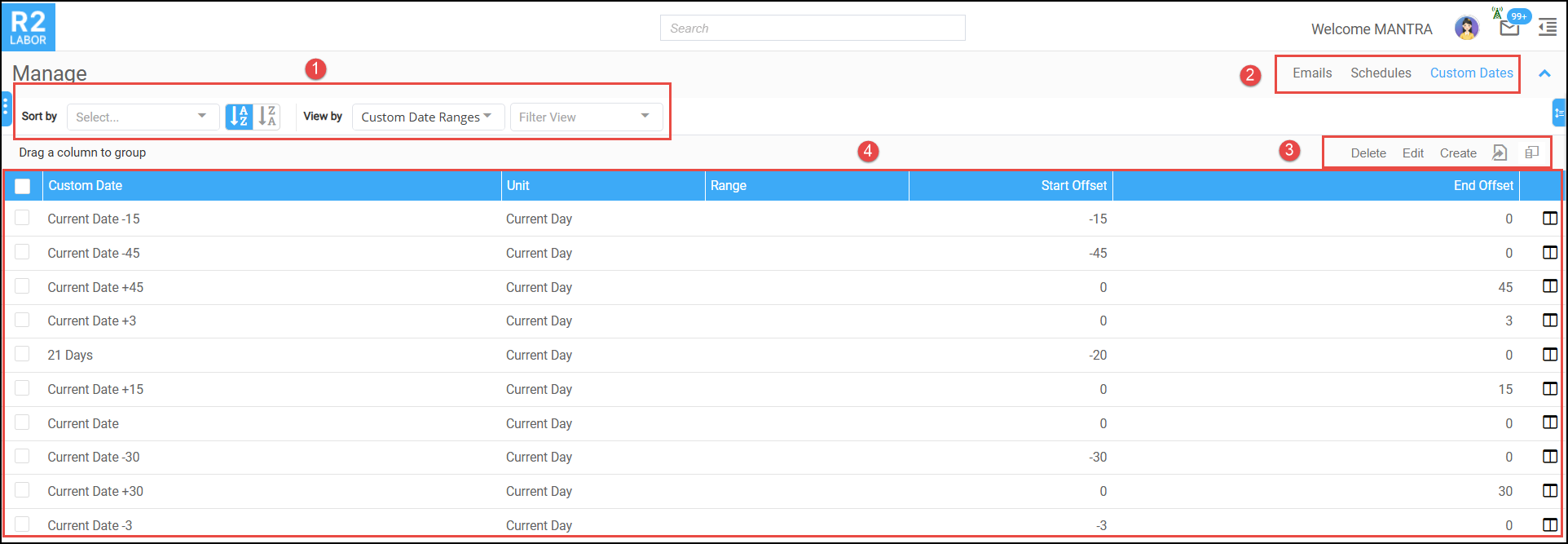This screenshot has width=1568, height=544.
Task: Open the Filter View dropdown
Action: [585, 117]
